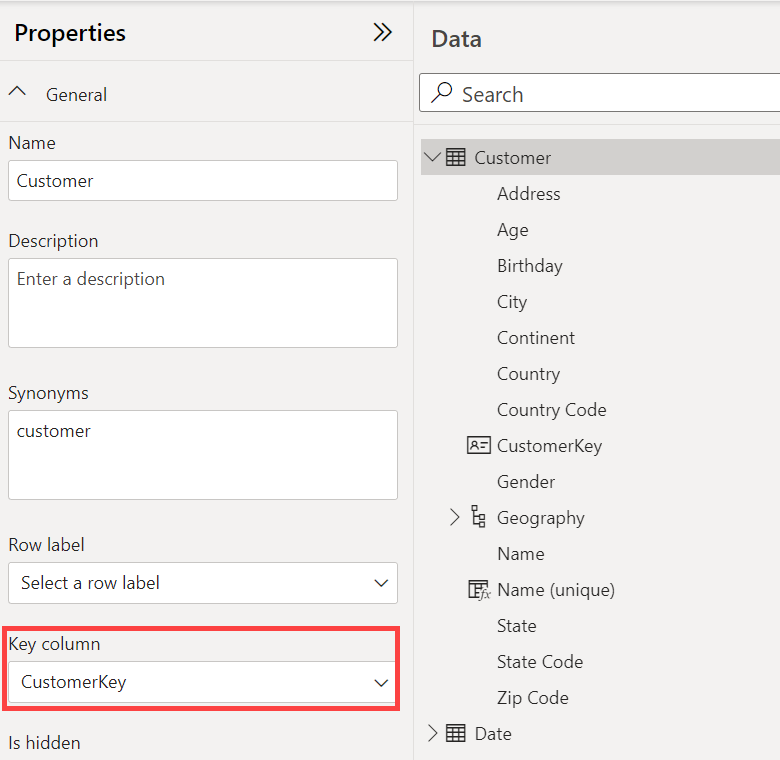Open the Key column CustomerKey dropdown
This screenshot has width=780, height=760.
click(202, 682)
